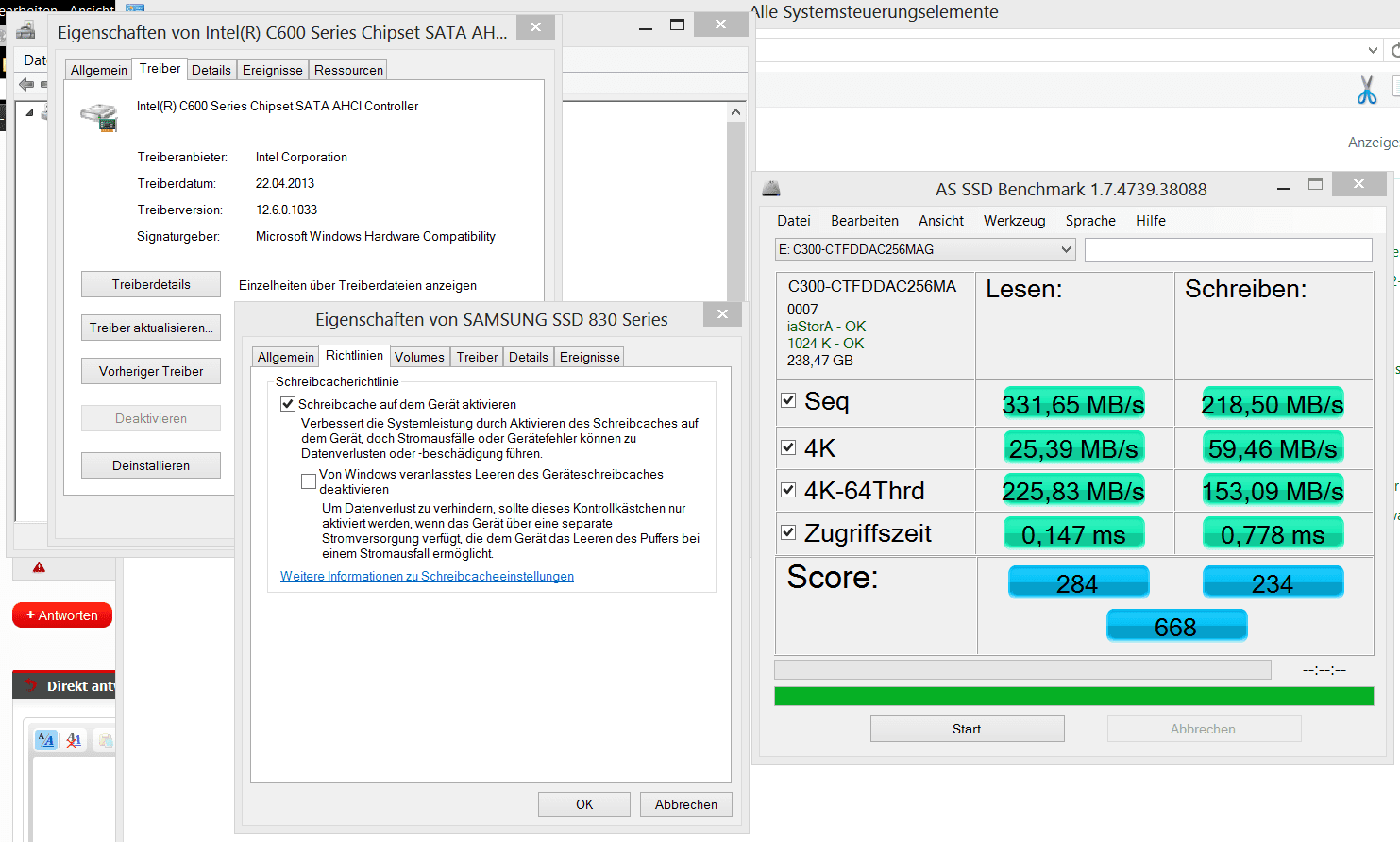
Task: Switch to Details tab in Intel controller properties
Action: pos(211,70)
